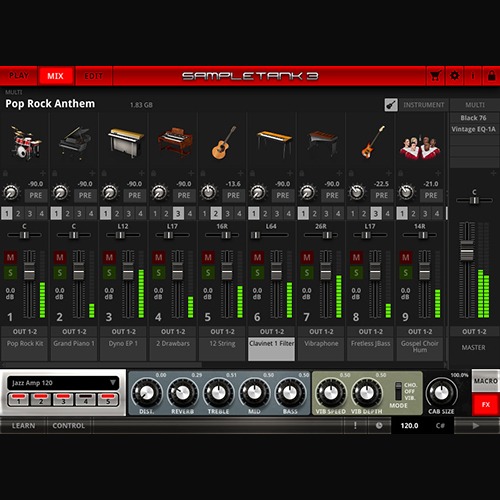The height and width of the screenshot is (500, 500).
Task: Open the Jazz Amp 120 effect dropdown
Action: 63,383
